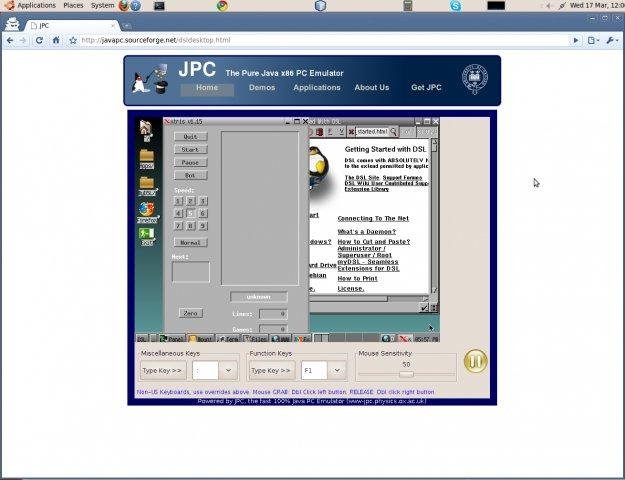Adjust the Mouse Sensitivity slider handle
Screen dimensions: 625x480
pyautogui.click(x=406, y=374)
